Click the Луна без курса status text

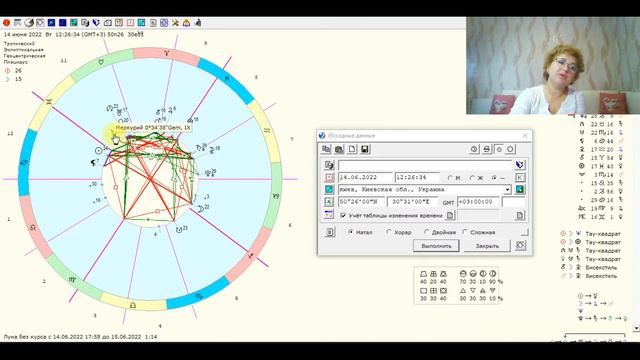(80, 337)
